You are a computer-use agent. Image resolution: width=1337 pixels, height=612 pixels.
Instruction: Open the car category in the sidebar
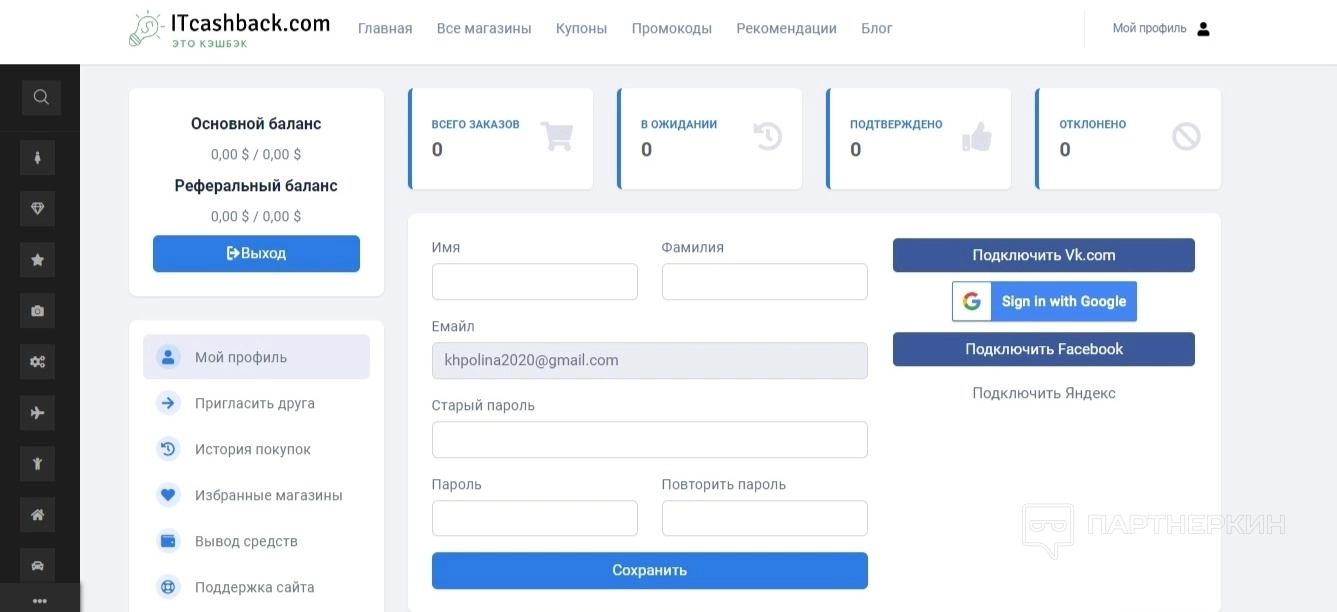[38, 565]
